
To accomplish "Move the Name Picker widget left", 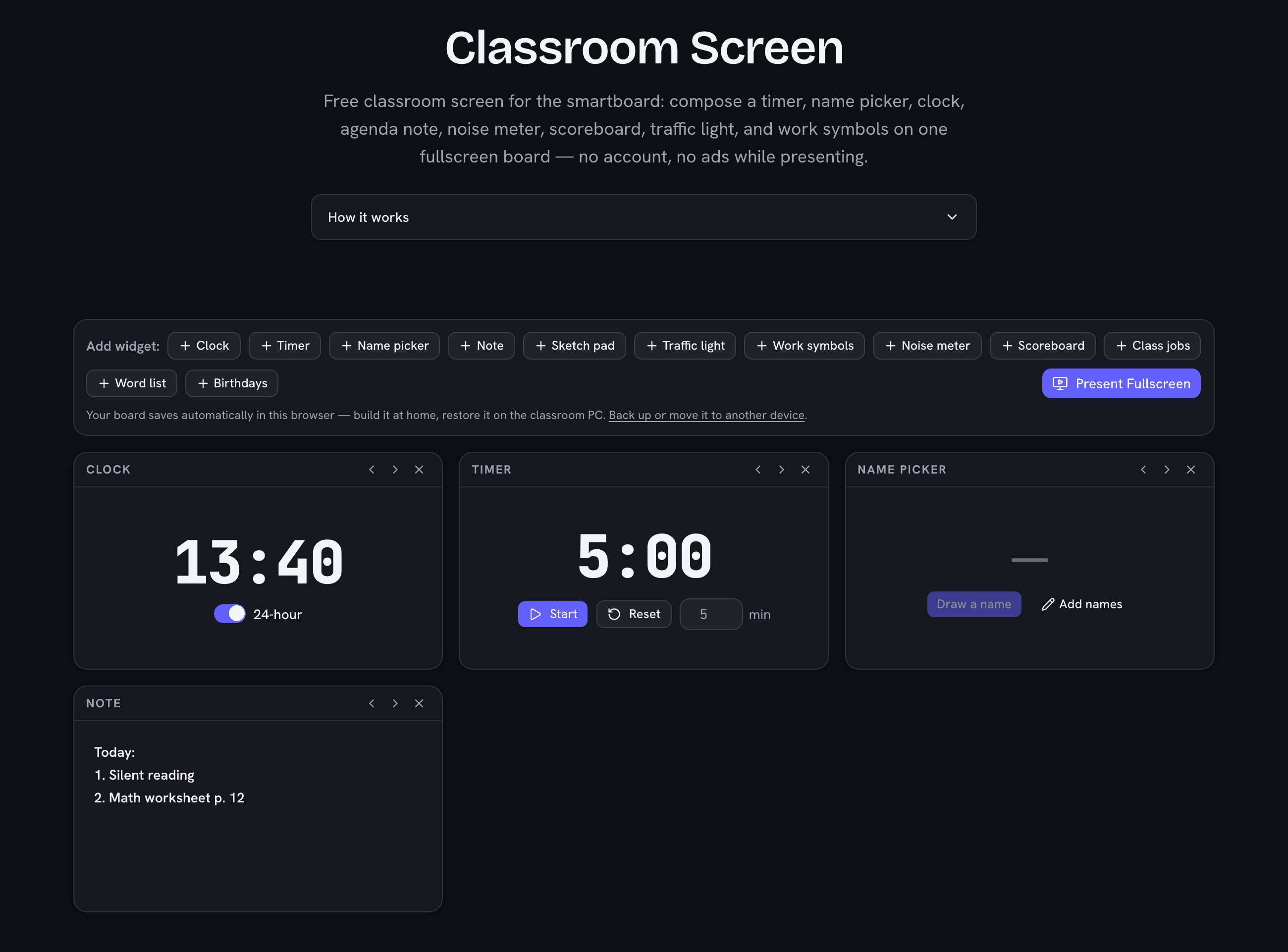I will tap(1143, 470).
